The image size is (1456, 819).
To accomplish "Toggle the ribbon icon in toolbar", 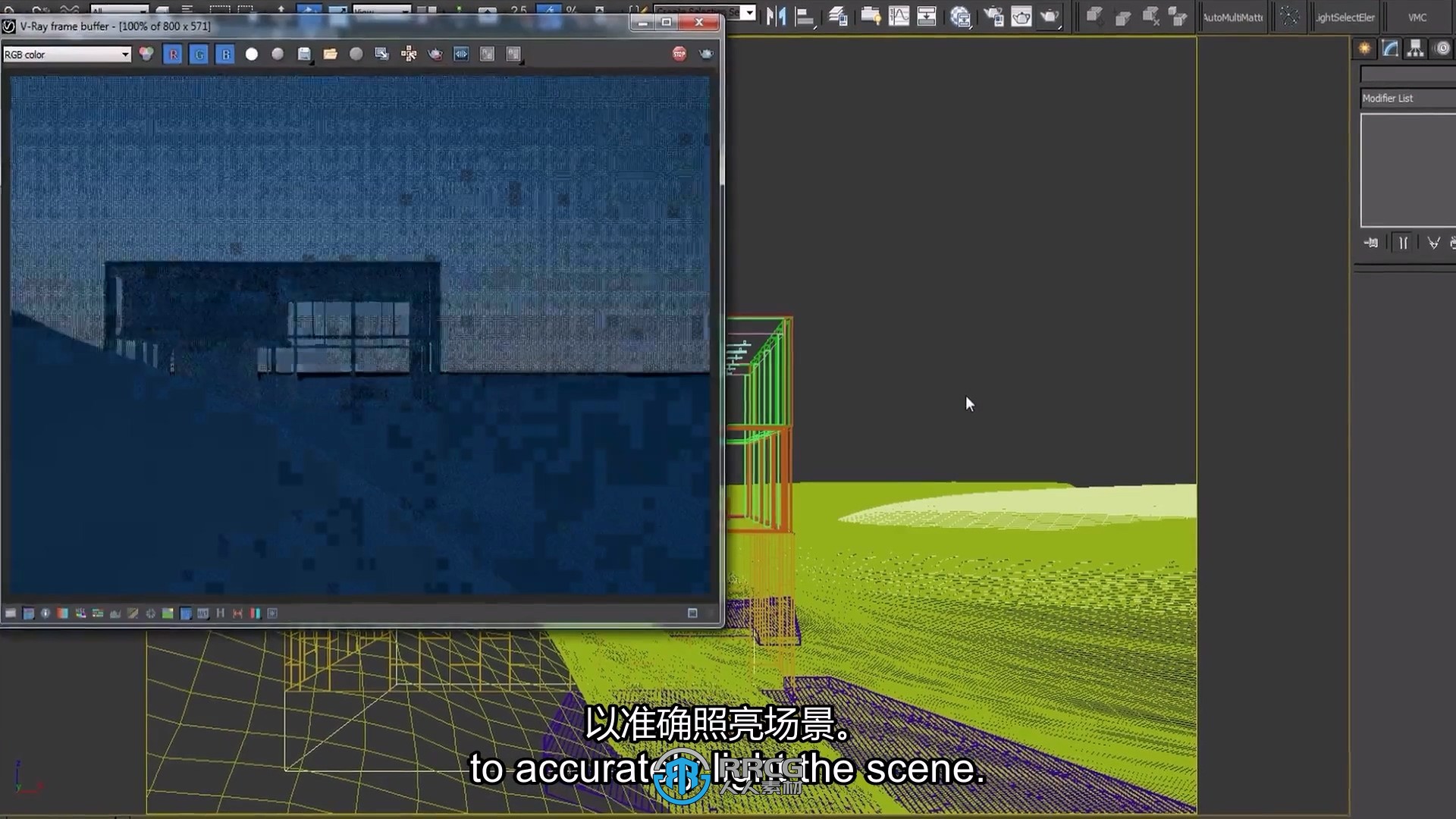I will 870,16.
